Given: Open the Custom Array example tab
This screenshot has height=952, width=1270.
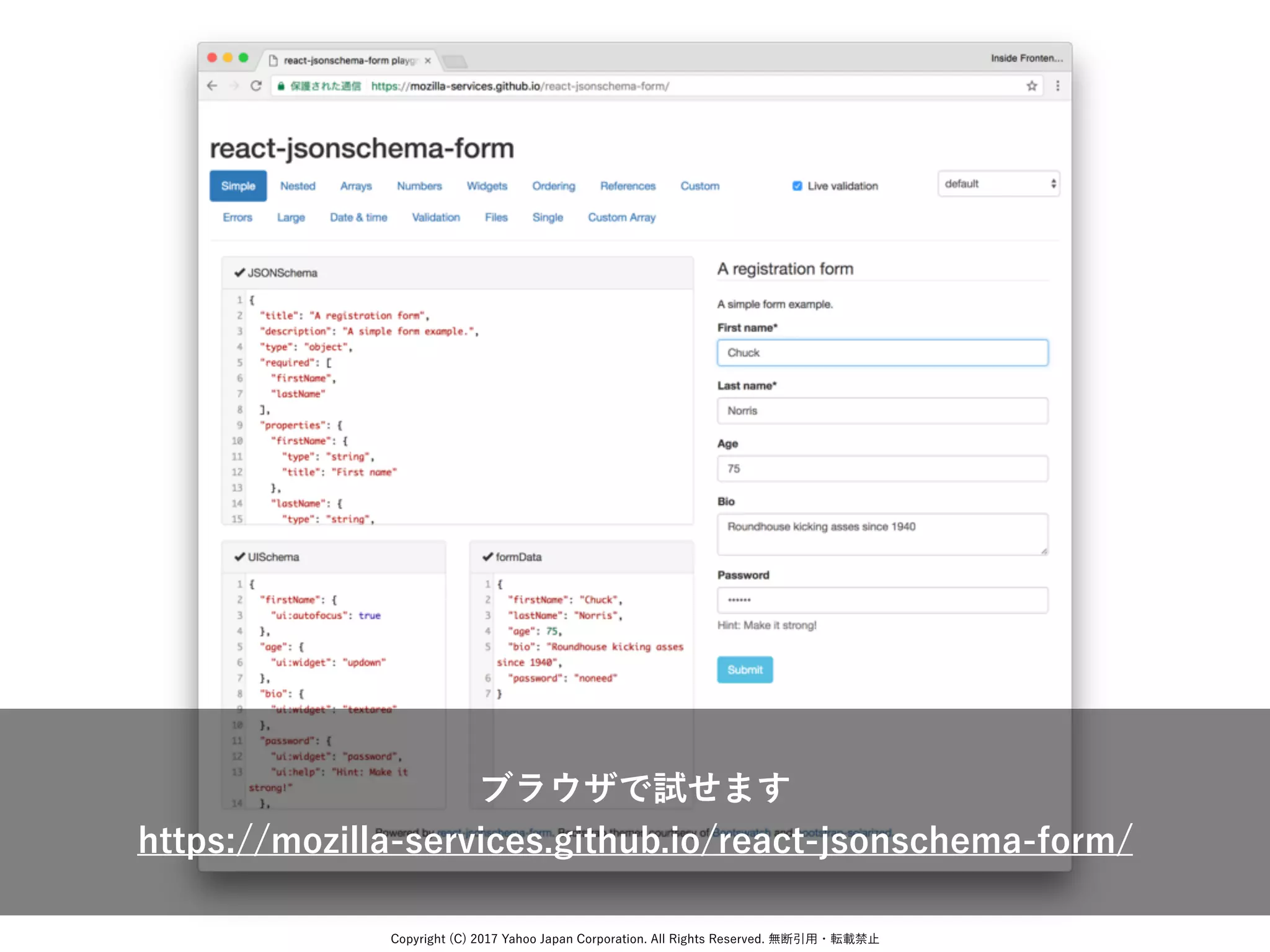Looking at the screenshot, I should coord(621,218).
